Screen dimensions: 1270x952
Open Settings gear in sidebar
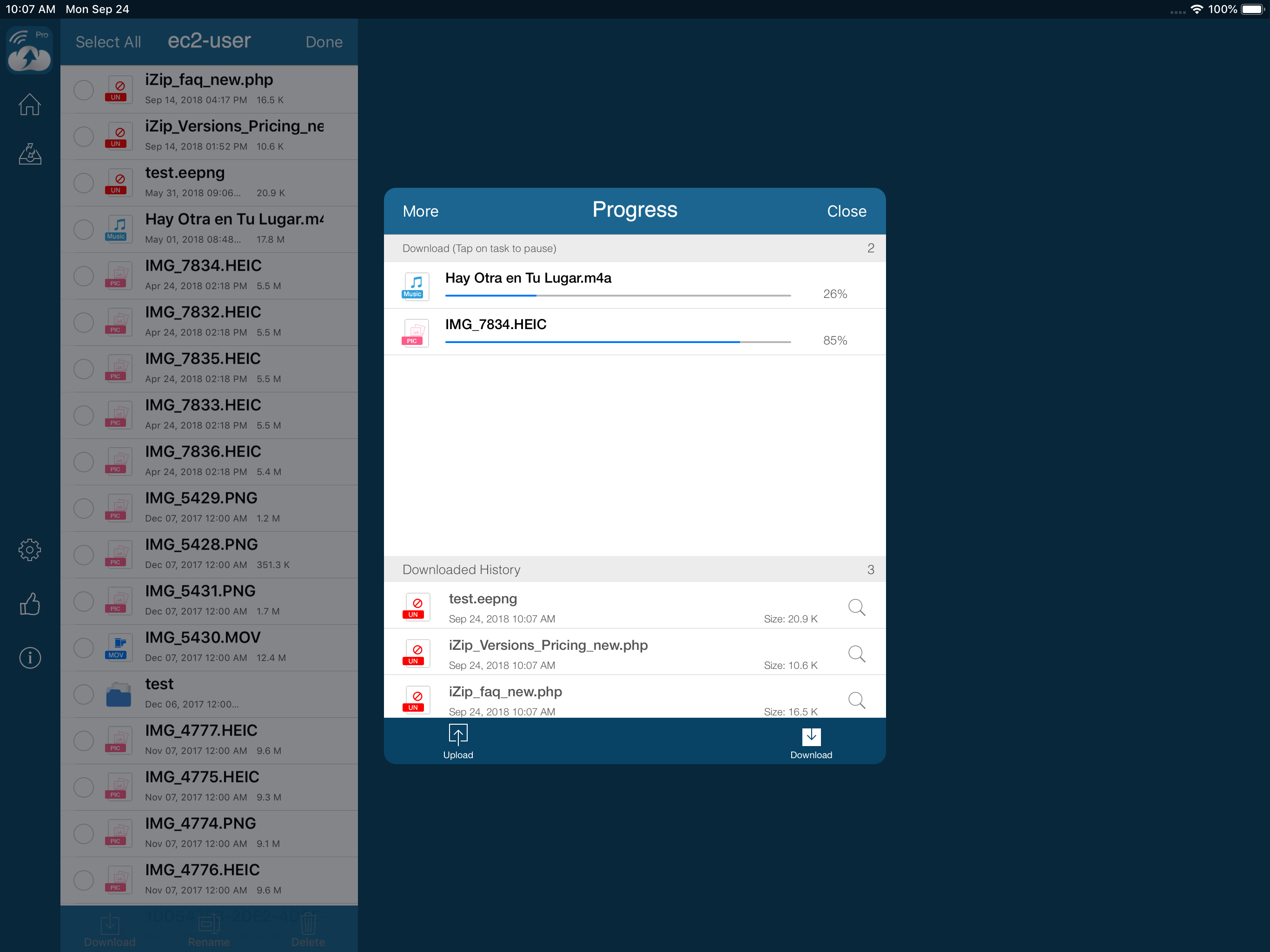[29, 549]
